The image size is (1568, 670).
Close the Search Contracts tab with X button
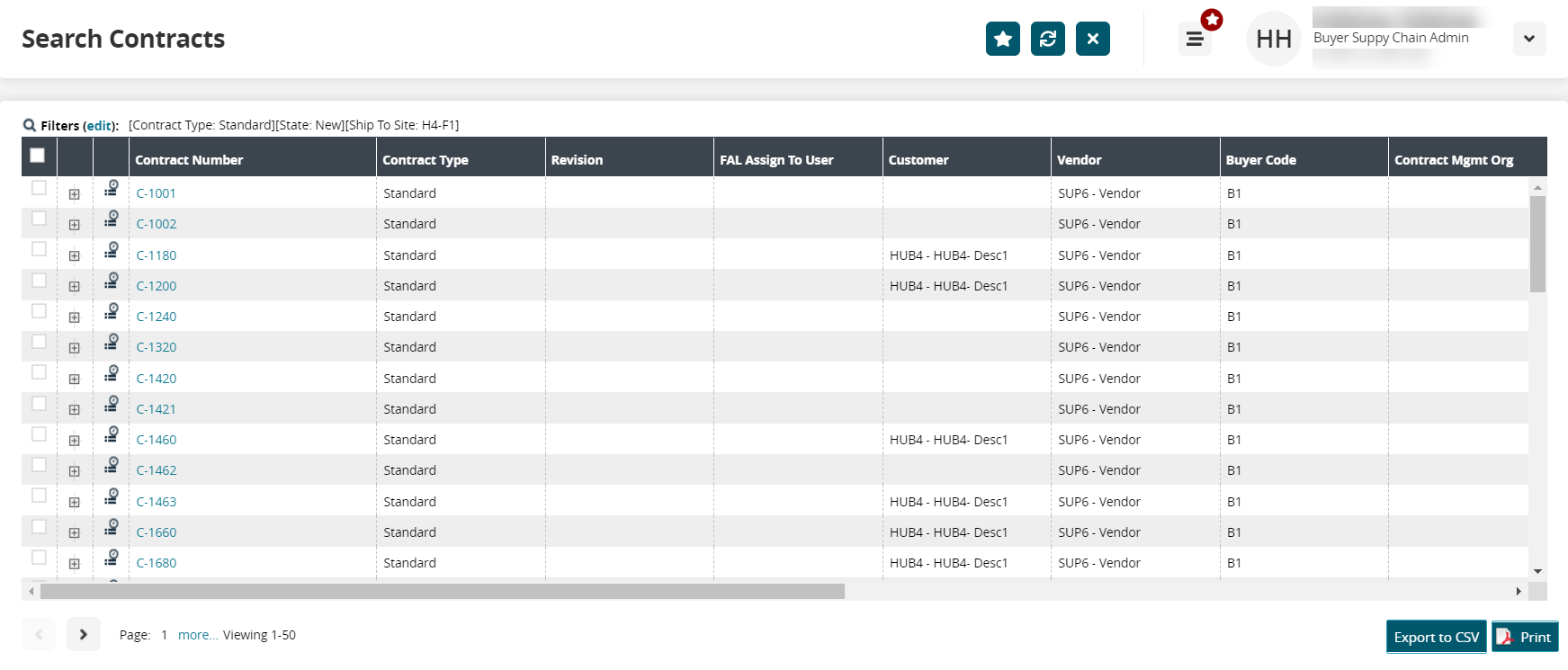1093,39
